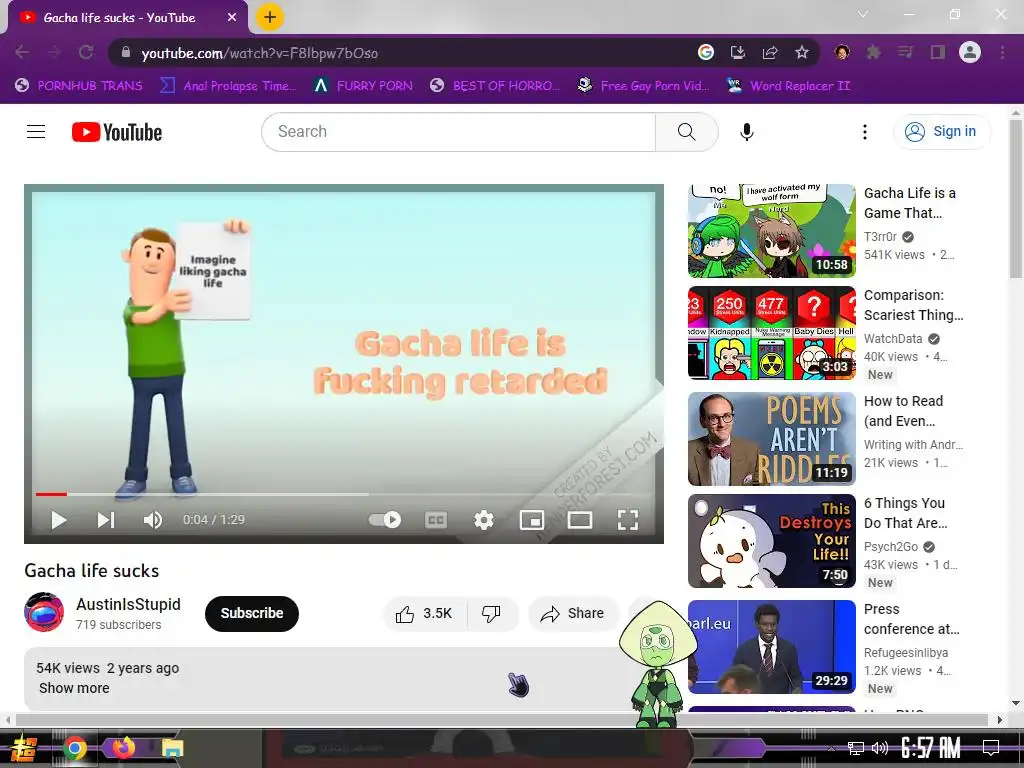The width and height of the screenshot is (1024, 768).
Task: Expand hidden system tray icons chevron
Action: click(831, 748)
